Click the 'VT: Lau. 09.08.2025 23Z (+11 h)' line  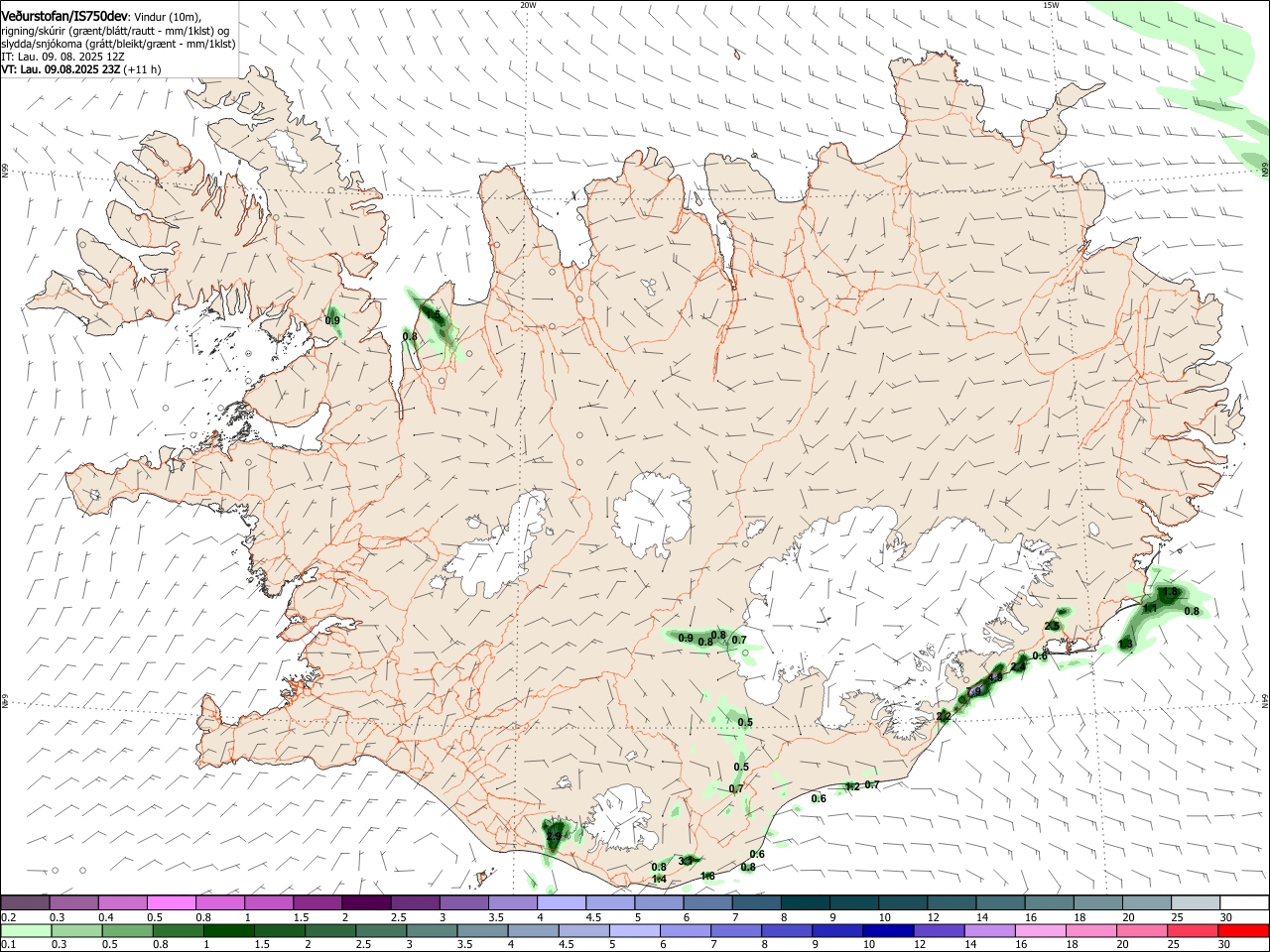[80, 69]
